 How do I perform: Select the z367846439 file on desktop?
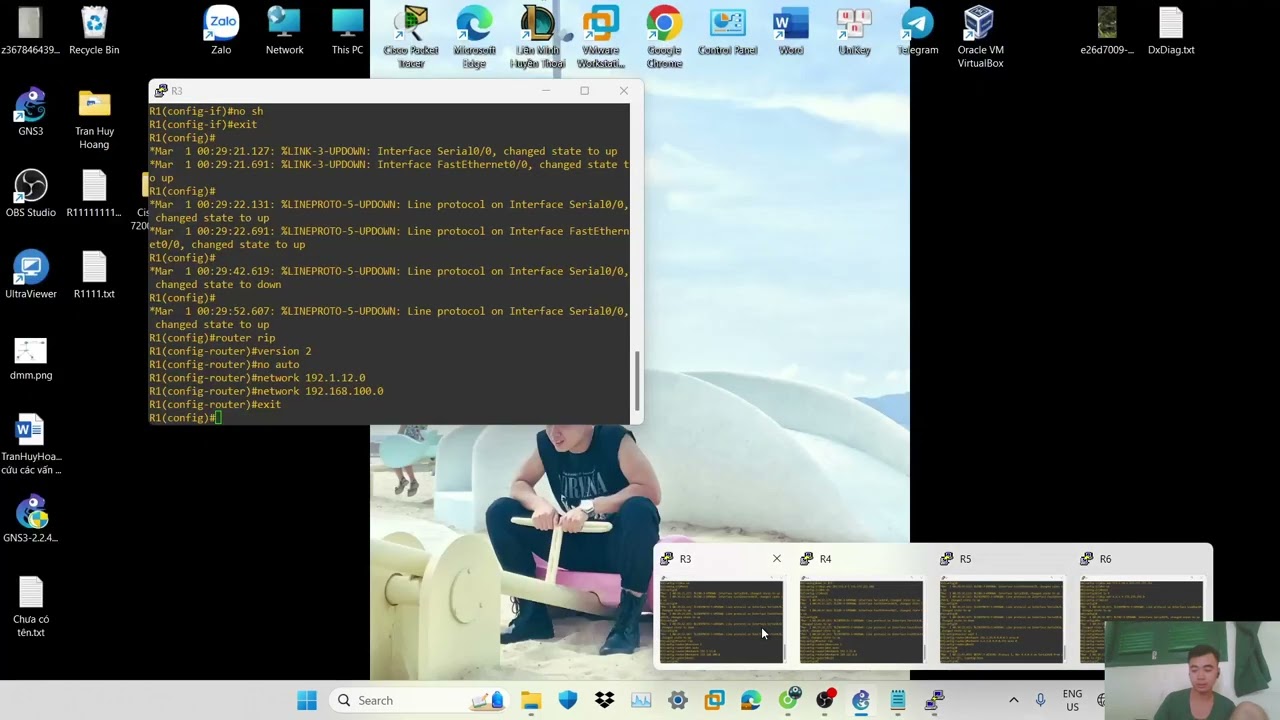[x=30, y=31]
